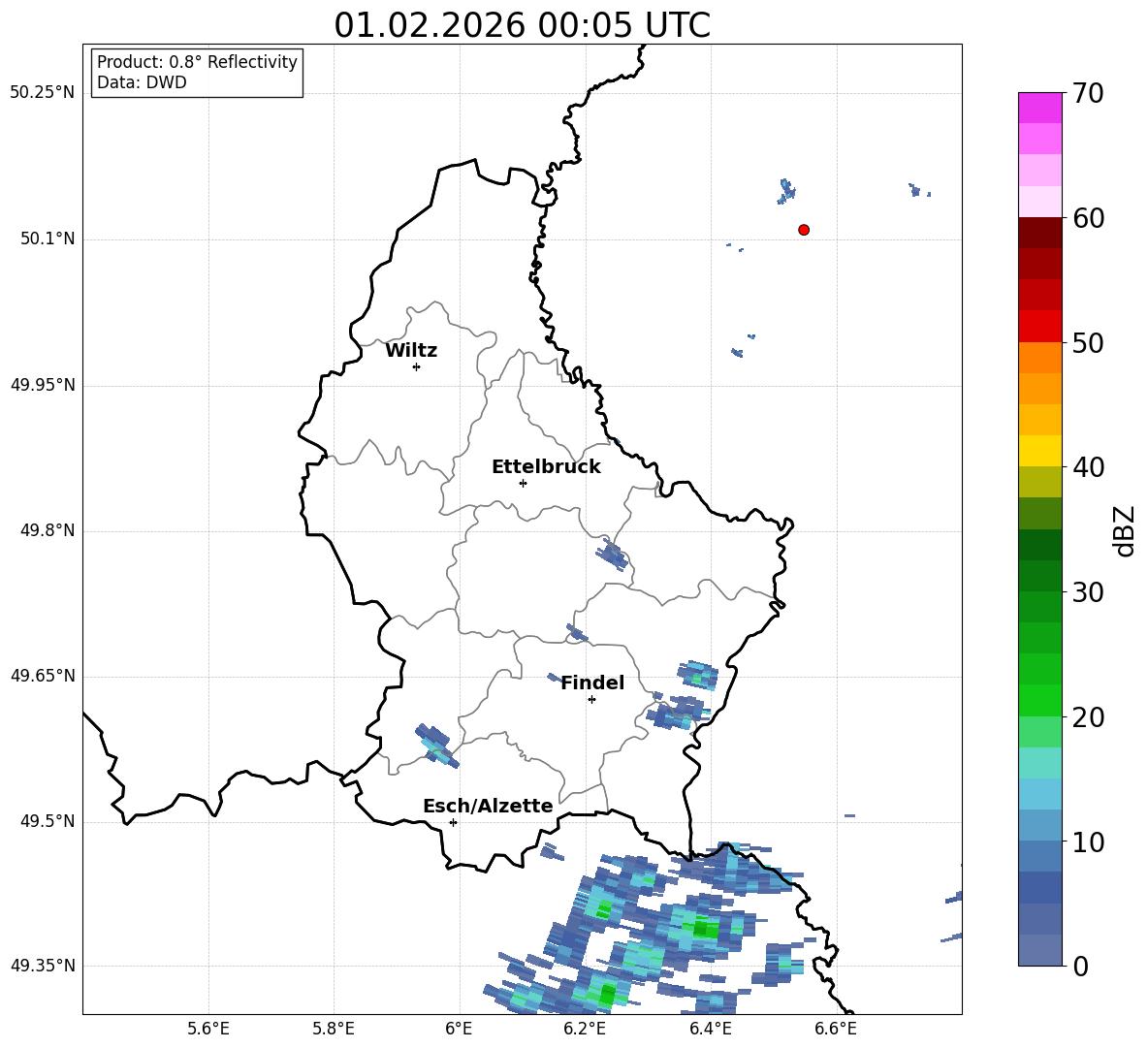Click the radar echo northwest of Esch/Alzette
1148x1048 pixels.
click(x=436, y=745)
